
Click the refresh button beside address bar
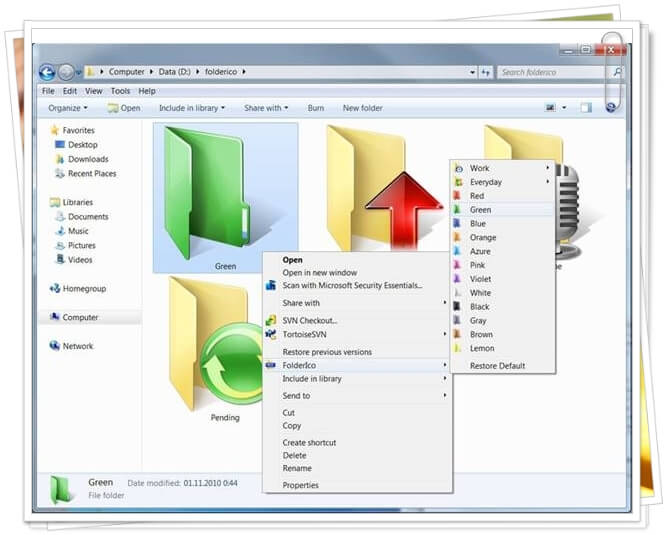[485, 72]
